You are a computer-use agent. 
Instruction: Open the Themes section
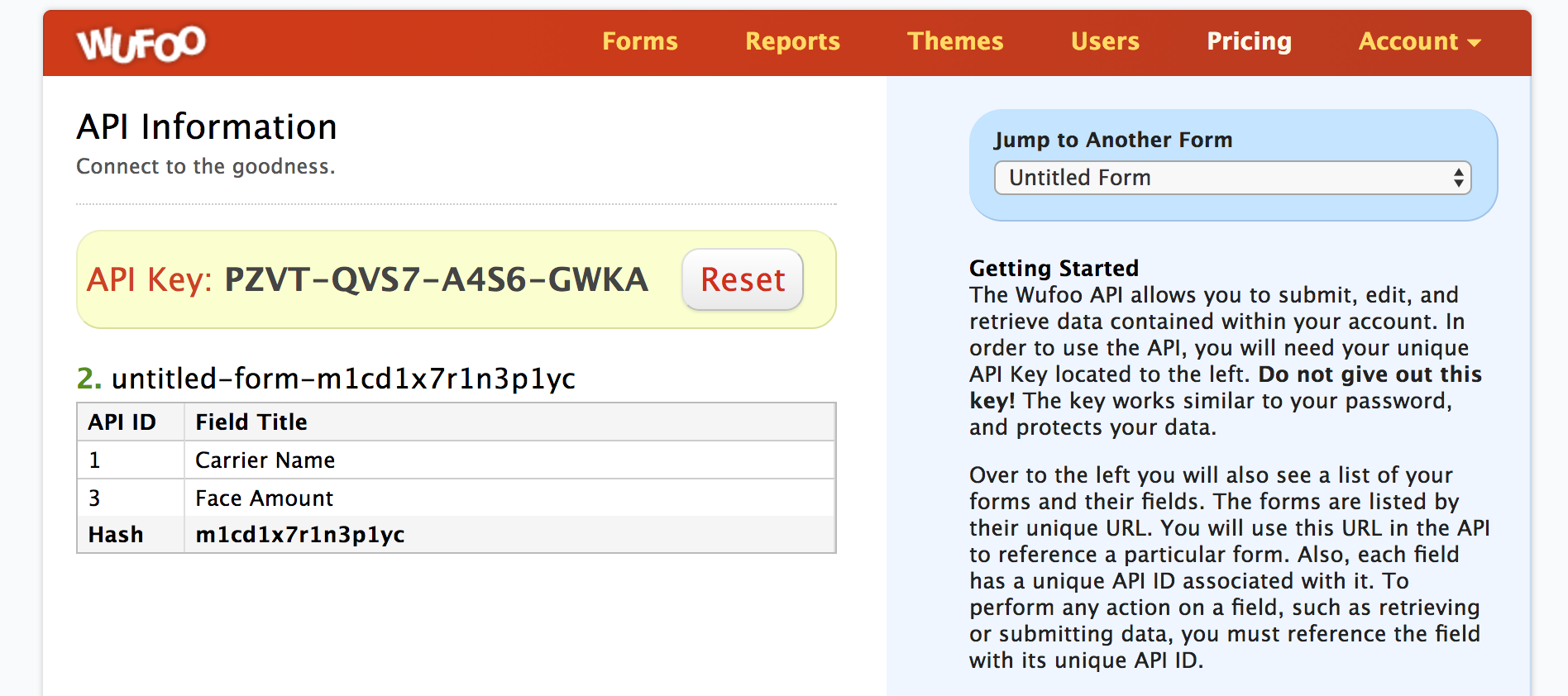pyautogui.click(x=955, y=41)
